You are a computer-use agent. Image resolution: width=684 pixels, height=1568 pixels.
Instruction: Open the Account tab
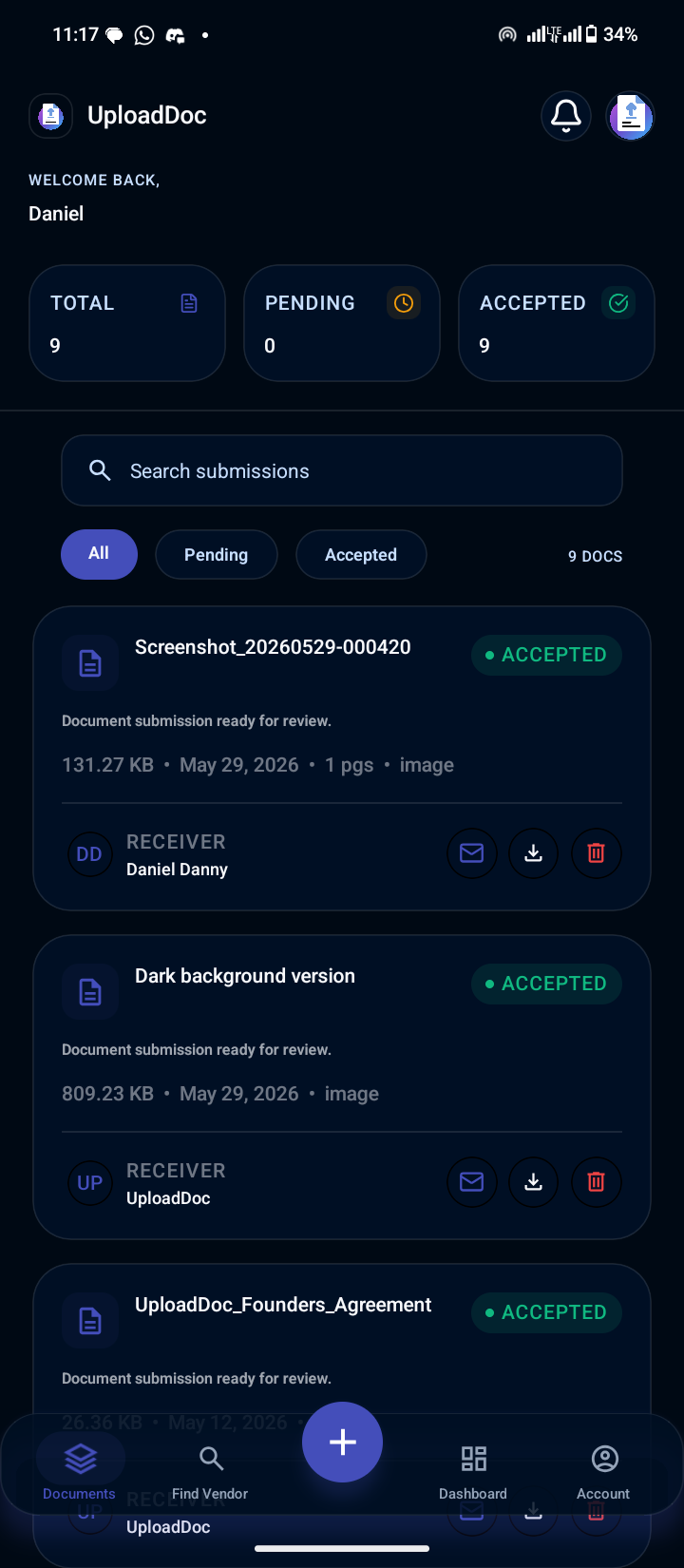604,1472
